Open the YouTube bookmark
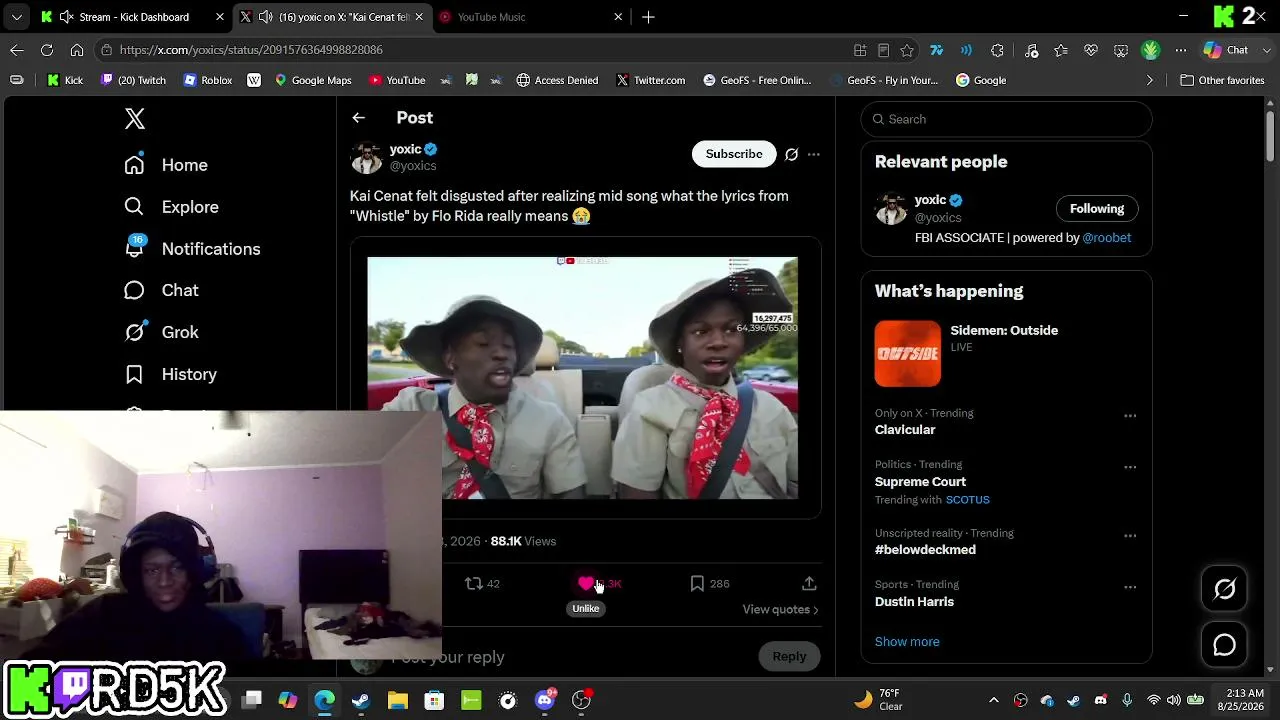The width and height of the screenshot is (1280, 720). pos(397,80)
